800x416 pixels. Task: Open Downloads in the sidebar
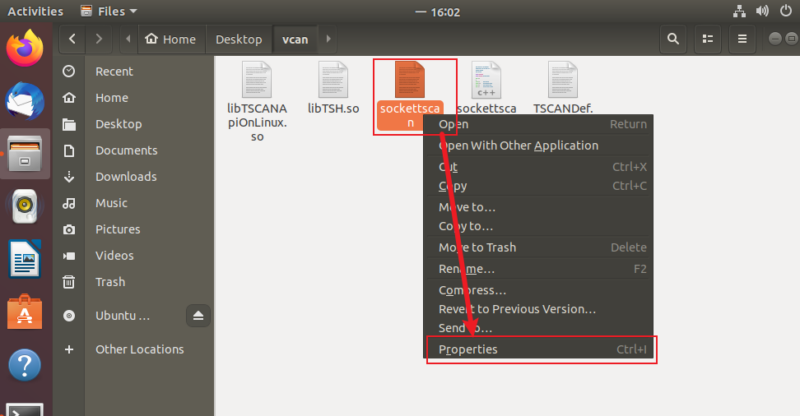click(x=125, y=176)
